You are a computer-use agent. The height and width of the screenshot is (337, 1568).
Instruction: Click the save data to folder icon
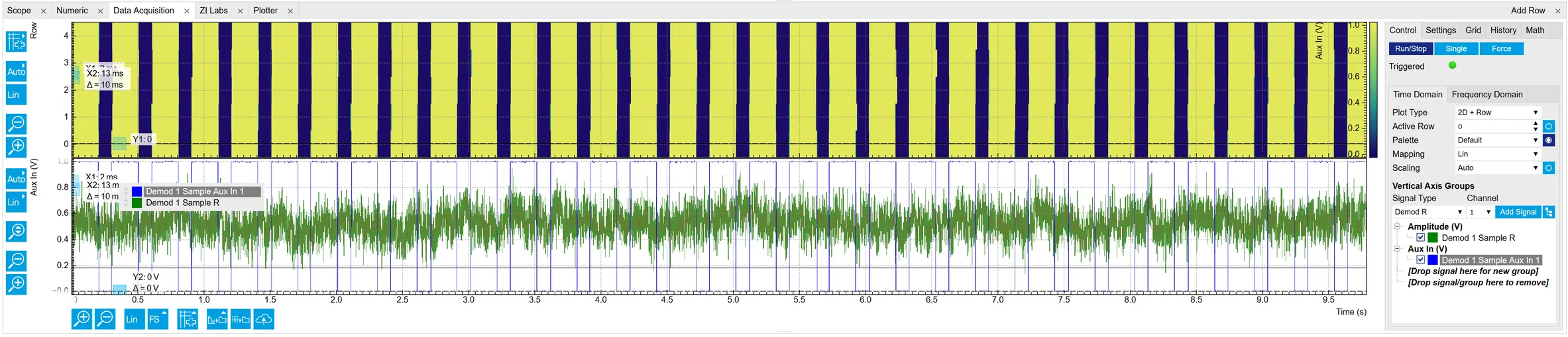click(x=241, y=319)
